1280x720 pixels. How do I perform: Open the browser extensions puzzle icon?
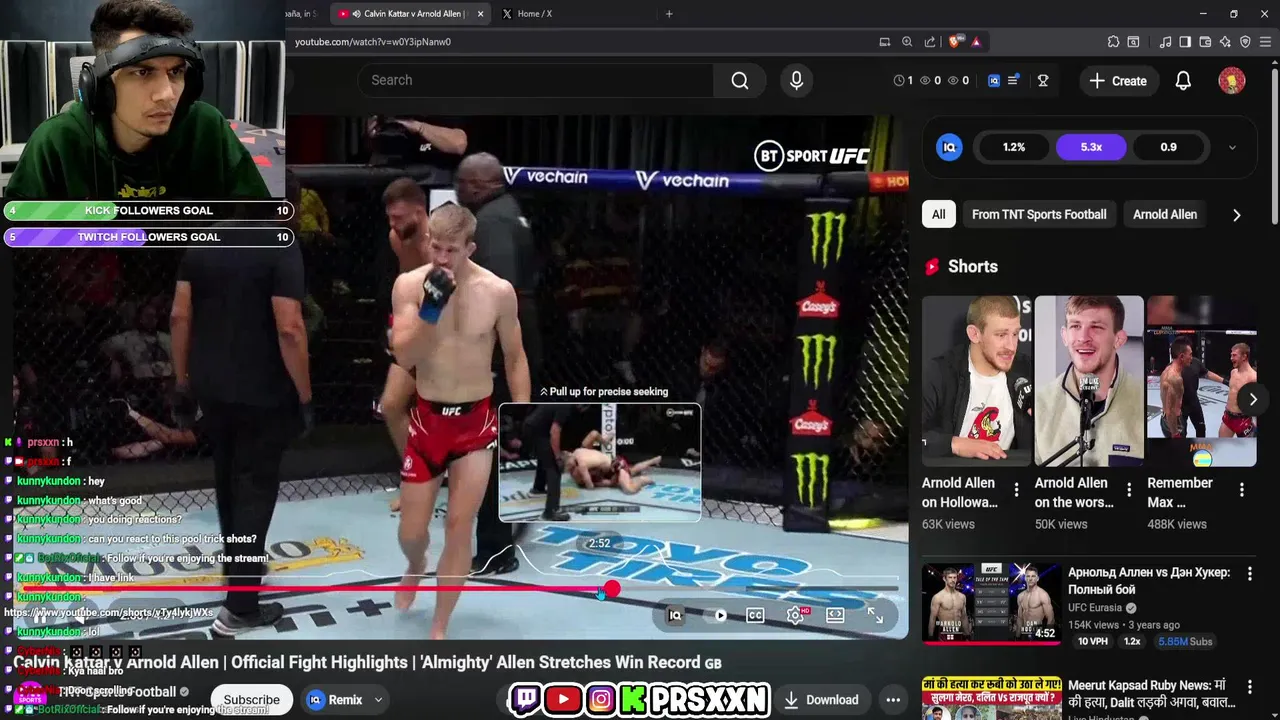click(1113, 42)
